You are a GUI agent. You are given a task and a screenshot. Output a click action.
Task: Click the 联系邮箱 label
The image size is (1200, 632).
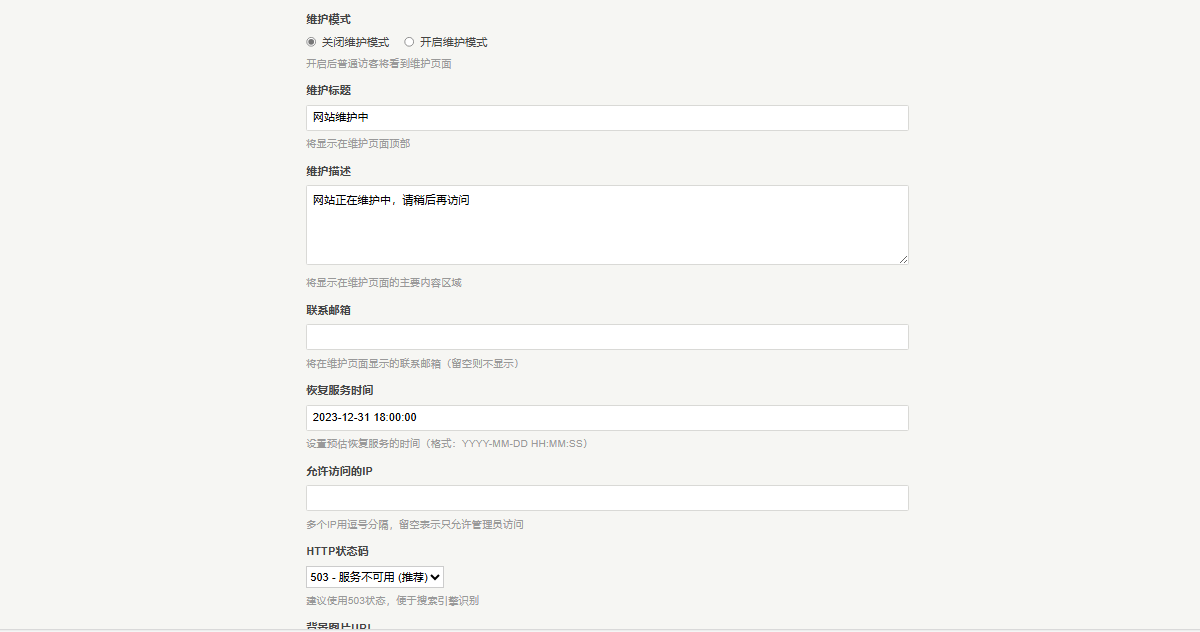pyautogui.click(x=326, y=310)
